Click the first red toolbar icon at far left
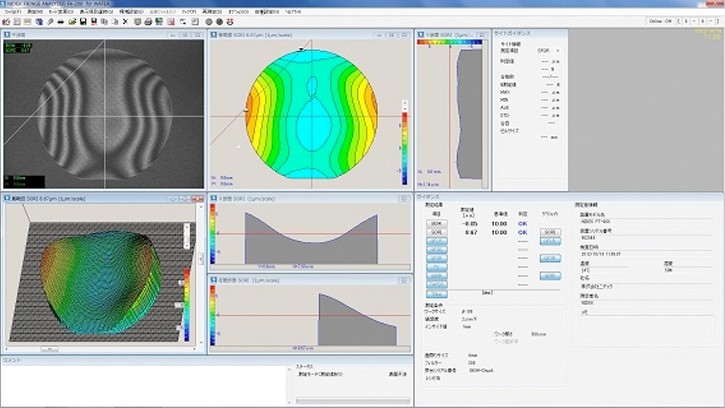 [6, 22]
